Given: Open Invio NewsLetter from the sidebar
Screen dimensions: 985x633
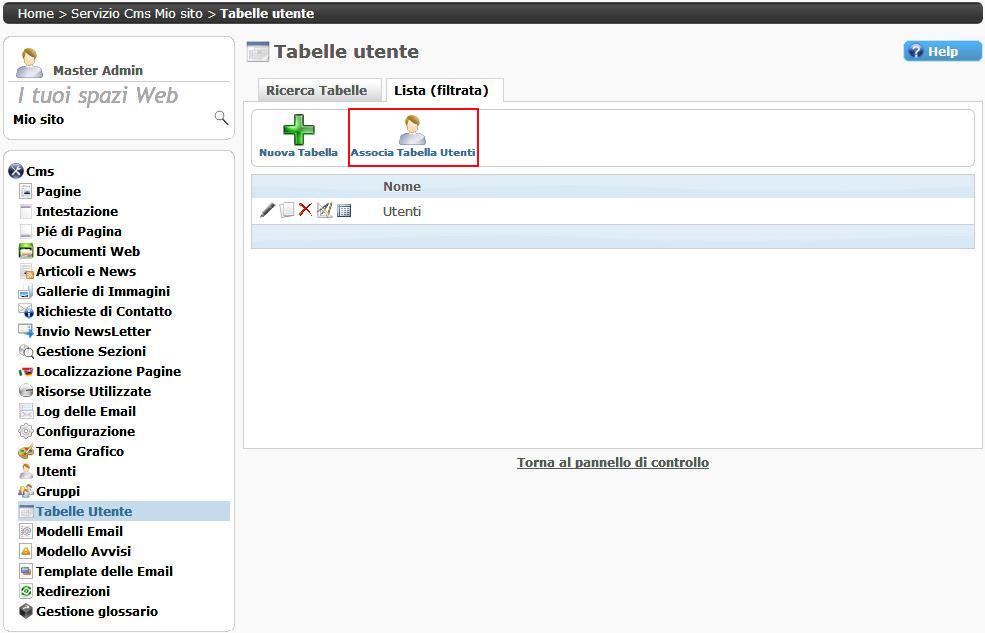Looking at the screenshot, I should click(93, 331).
